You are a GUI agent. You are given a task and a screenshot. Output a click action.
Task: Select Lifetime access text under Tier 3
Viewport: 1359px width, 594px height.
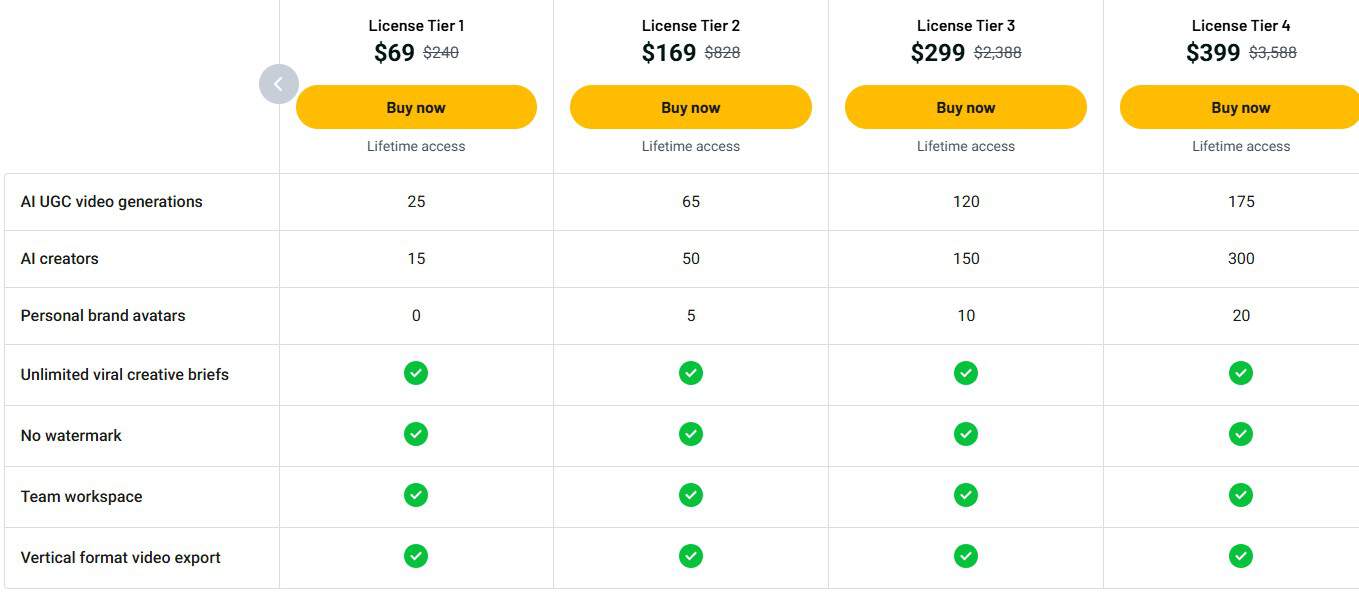click(965, 146)
